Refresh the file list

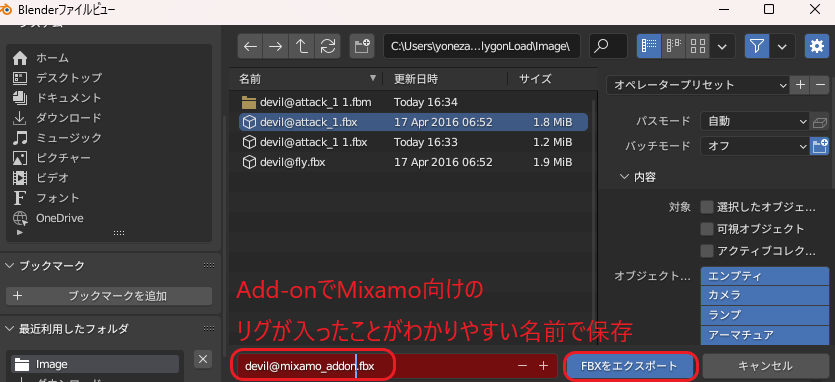[x=328, y=46]
